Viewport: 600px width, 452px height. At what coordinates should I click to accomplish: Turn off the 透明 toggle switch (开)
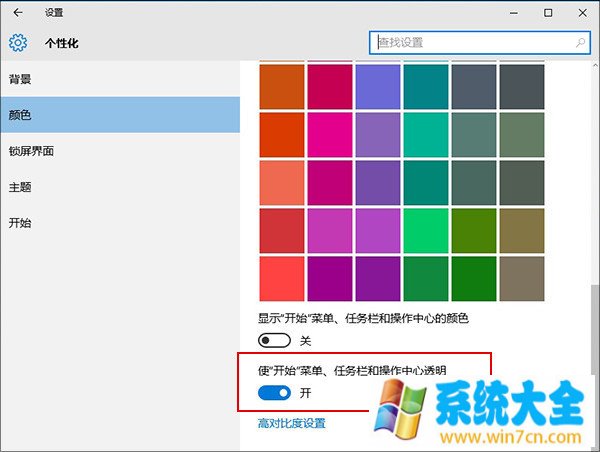coord(274,393)
